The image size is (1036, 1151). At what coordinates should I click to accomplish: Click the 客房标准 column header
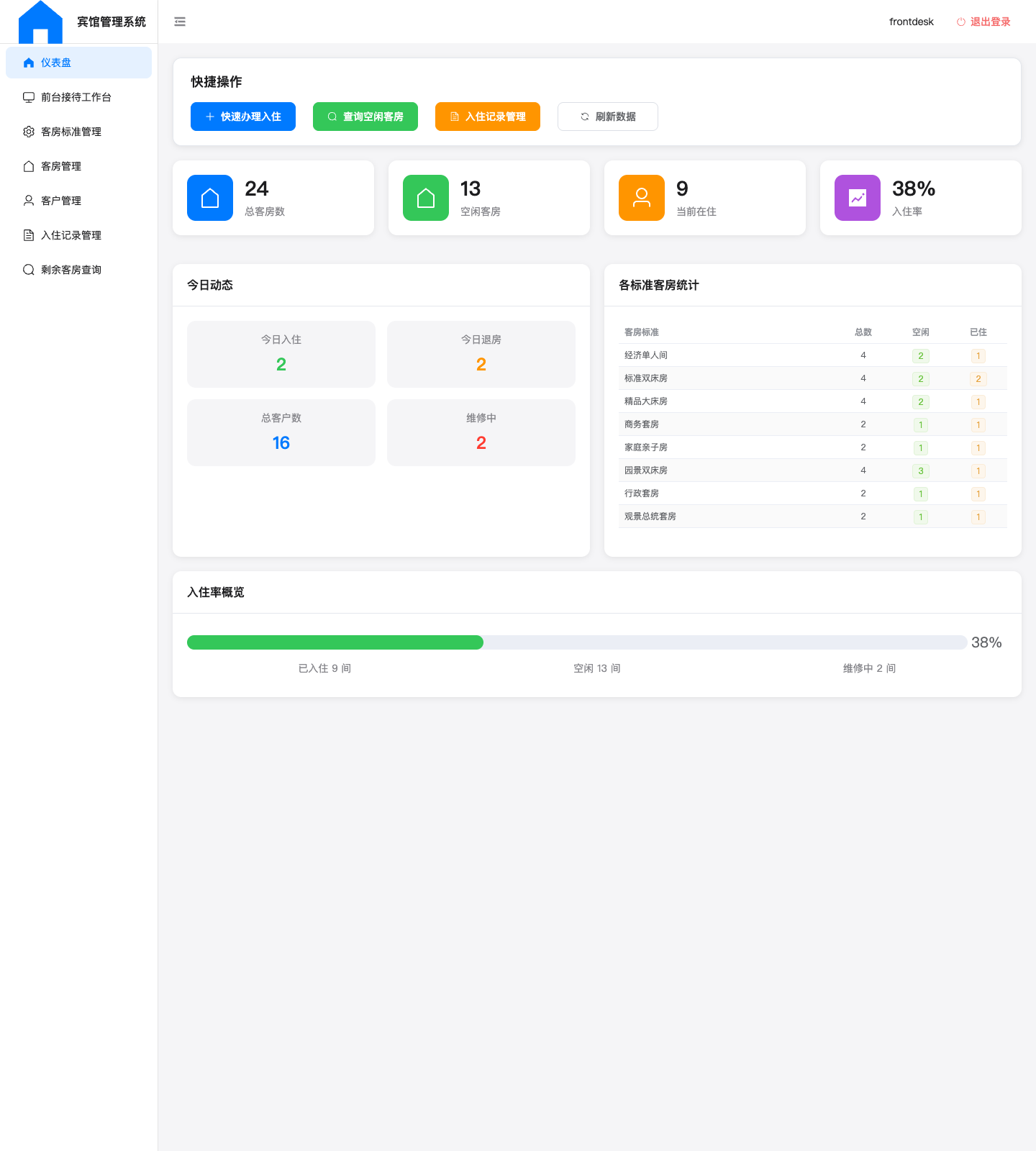coord(642,332)
